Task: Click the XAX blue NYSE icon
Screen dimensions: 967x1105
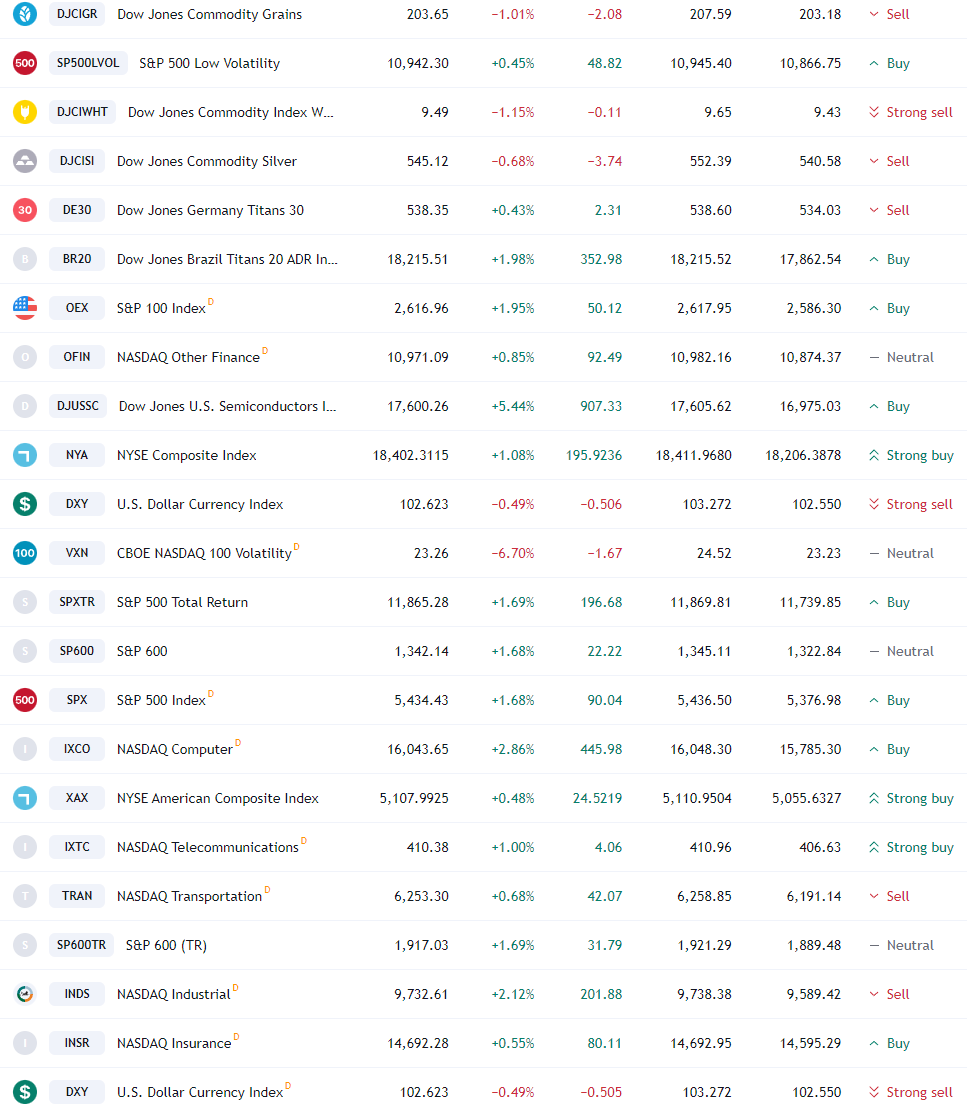Action: pyautogui.click(x=25, y=798)
